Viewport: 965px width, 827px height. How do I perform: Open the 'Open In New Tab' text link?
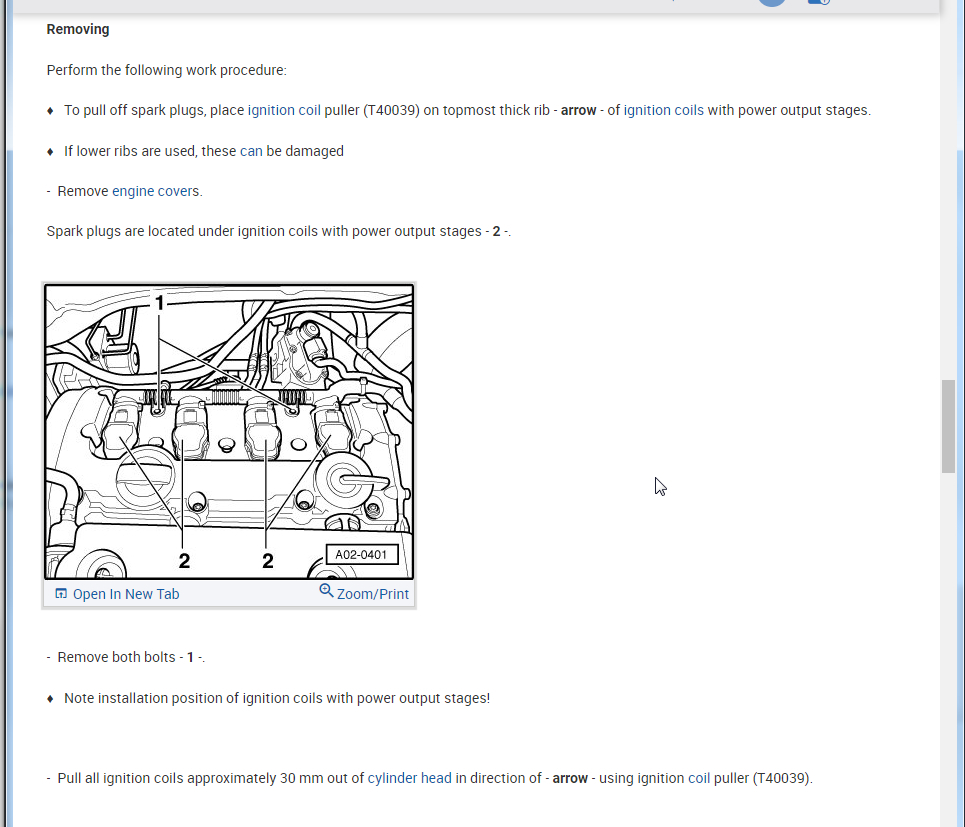click(126, 594)
